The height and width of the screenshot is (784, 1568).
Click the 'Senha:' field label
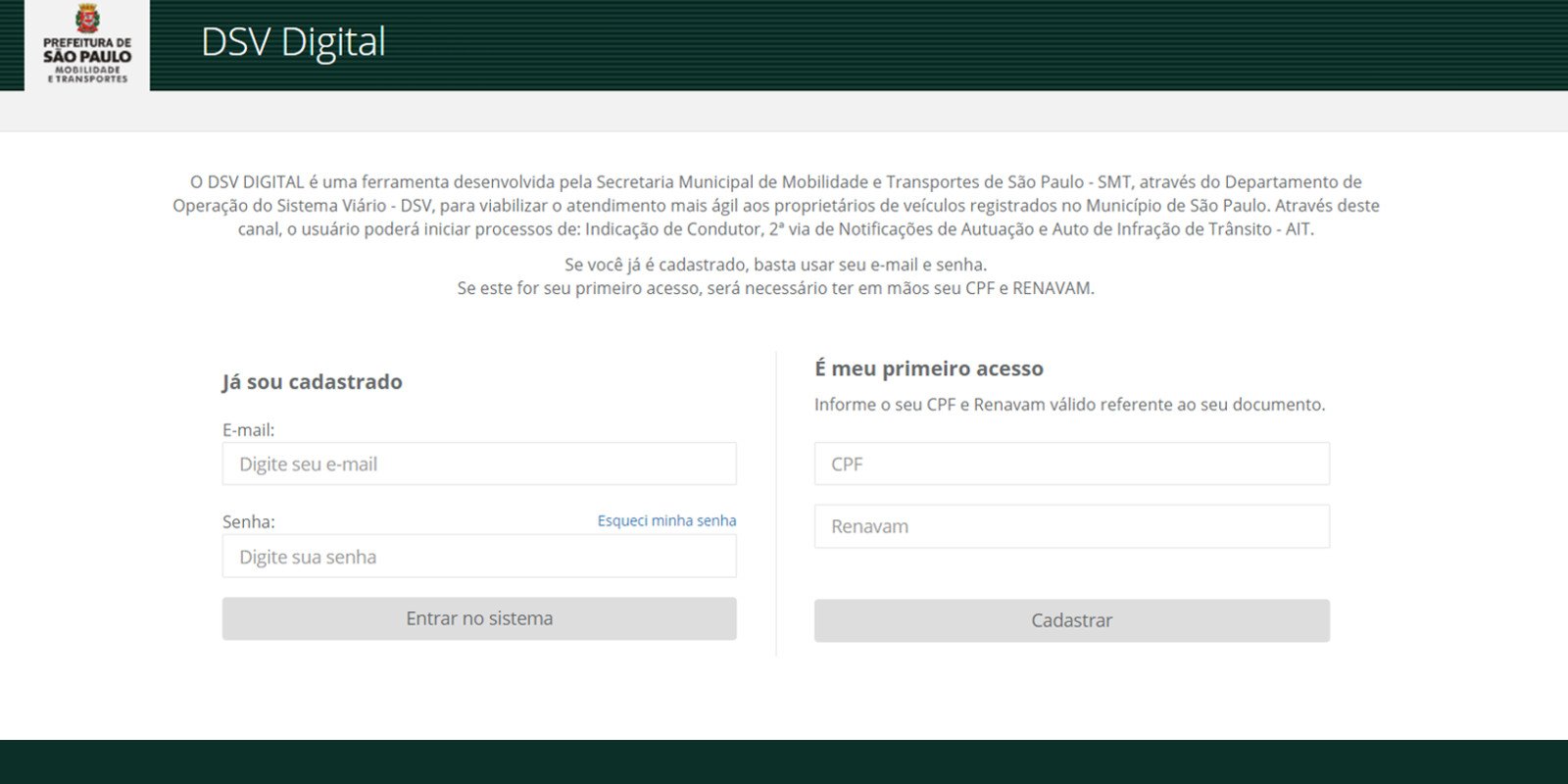pos(249,521)
